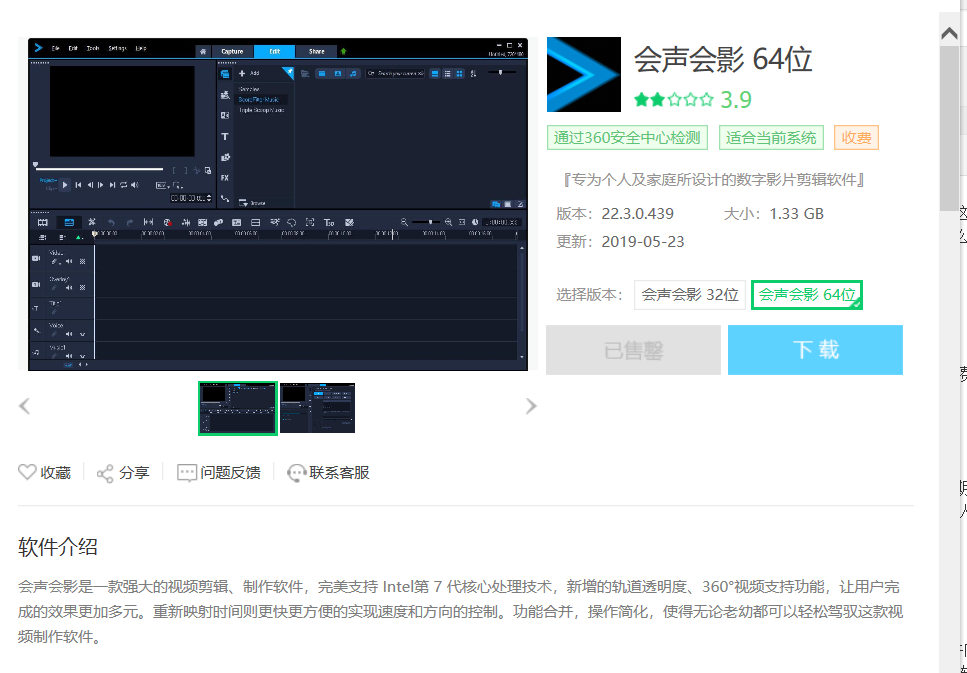Click the 软件介绍 section heading
The image size is (967, 673).
57,547
